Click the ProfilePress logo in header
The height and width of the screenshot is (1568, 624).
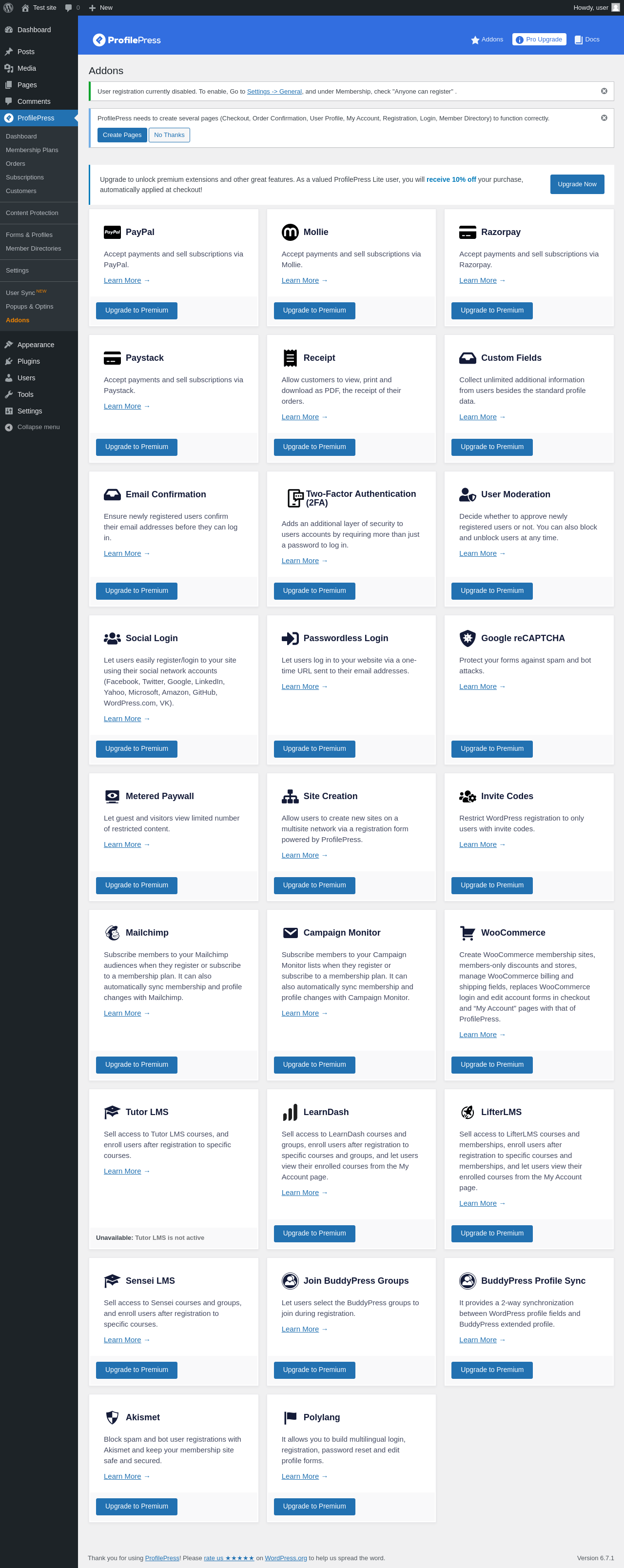(x=127, y=40)
